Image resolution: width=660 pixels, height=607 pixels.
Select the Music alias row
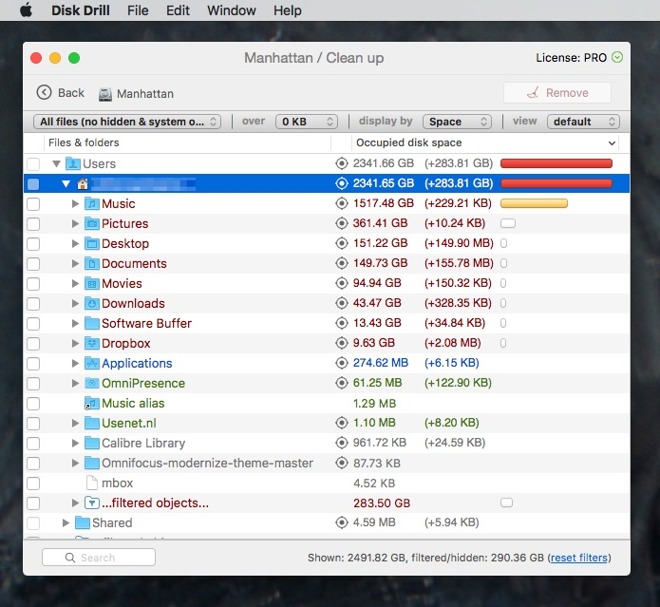click(327, 403)
